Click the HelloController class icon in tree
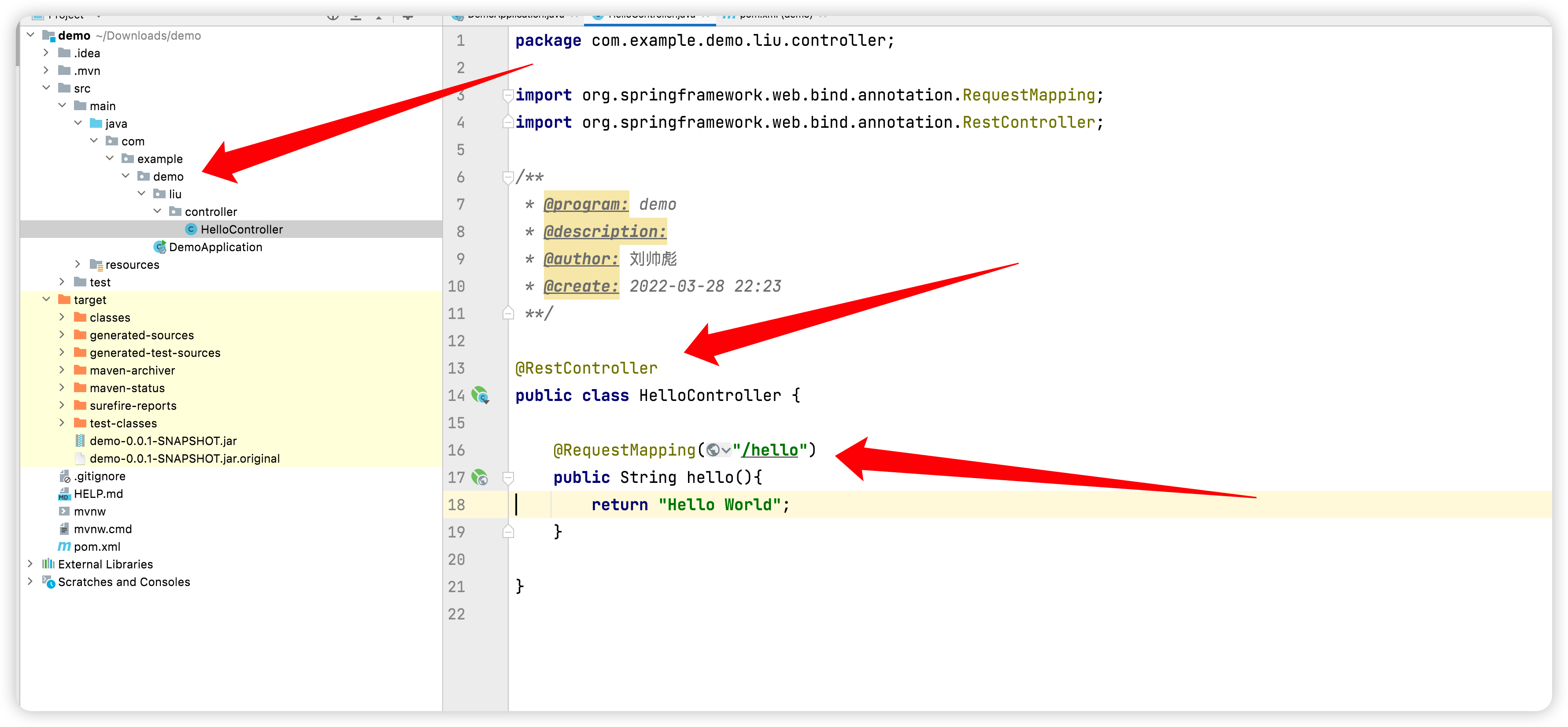Screen dimensions: 1568x727 (191, 230)
